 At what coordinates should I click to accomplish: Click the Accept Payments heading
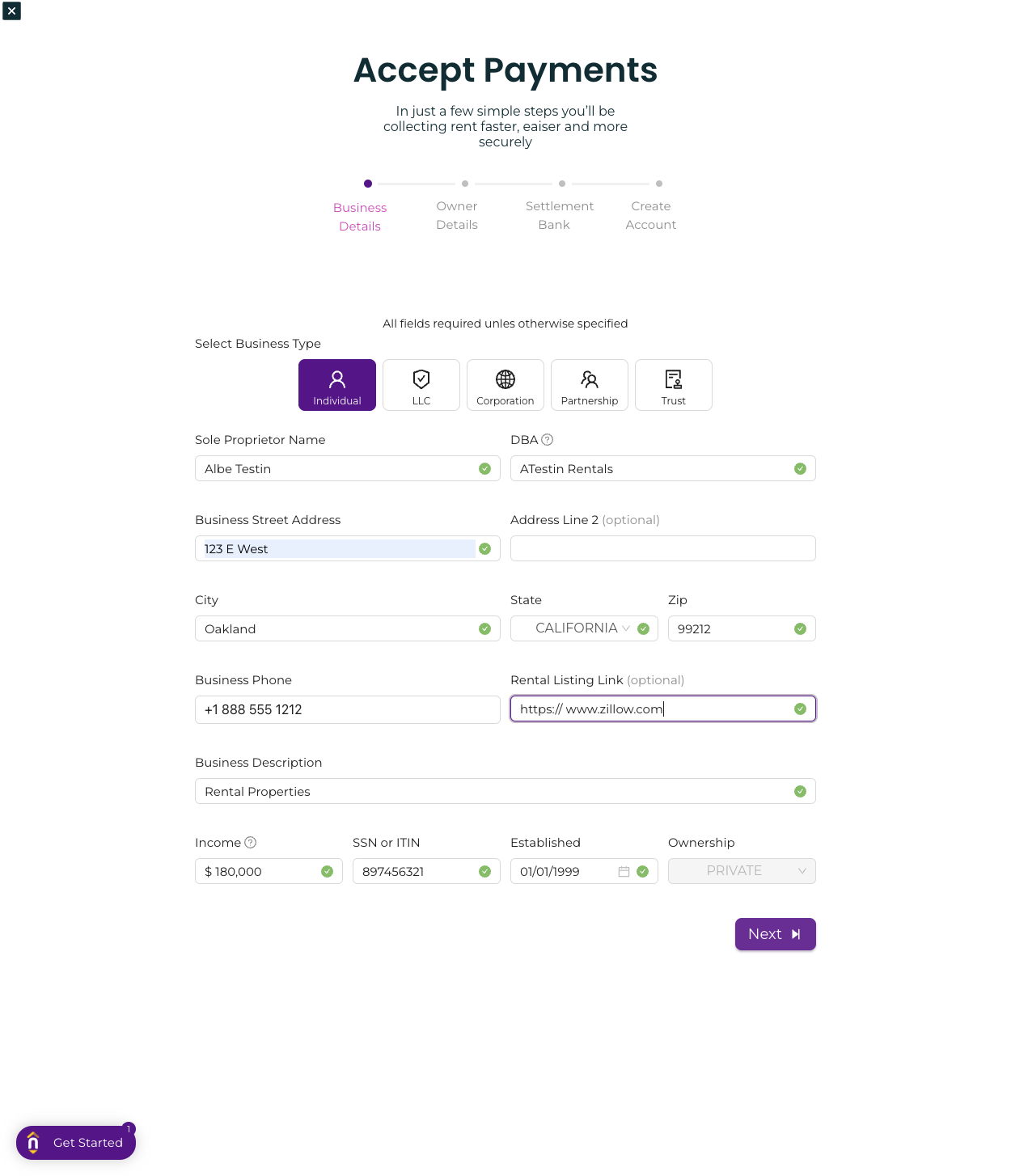[505, 70]
